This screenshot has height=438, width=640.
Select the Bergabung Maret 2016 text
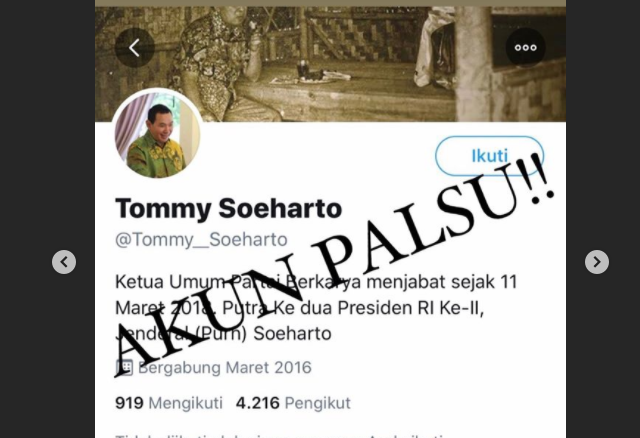click(224, 367)
